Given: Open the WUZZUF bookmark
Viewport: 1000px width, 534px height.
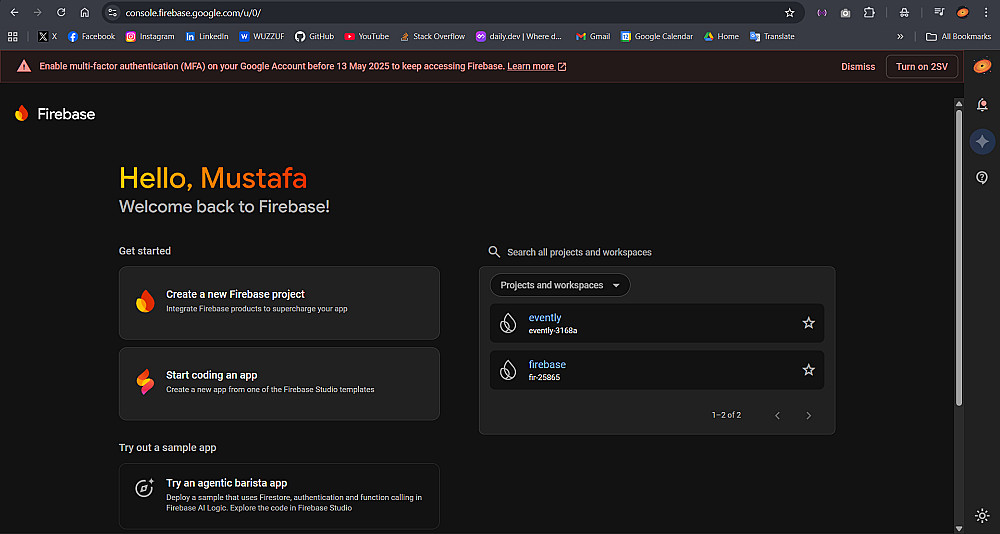Looking at the screenshot, I should [x=261, y=36].
